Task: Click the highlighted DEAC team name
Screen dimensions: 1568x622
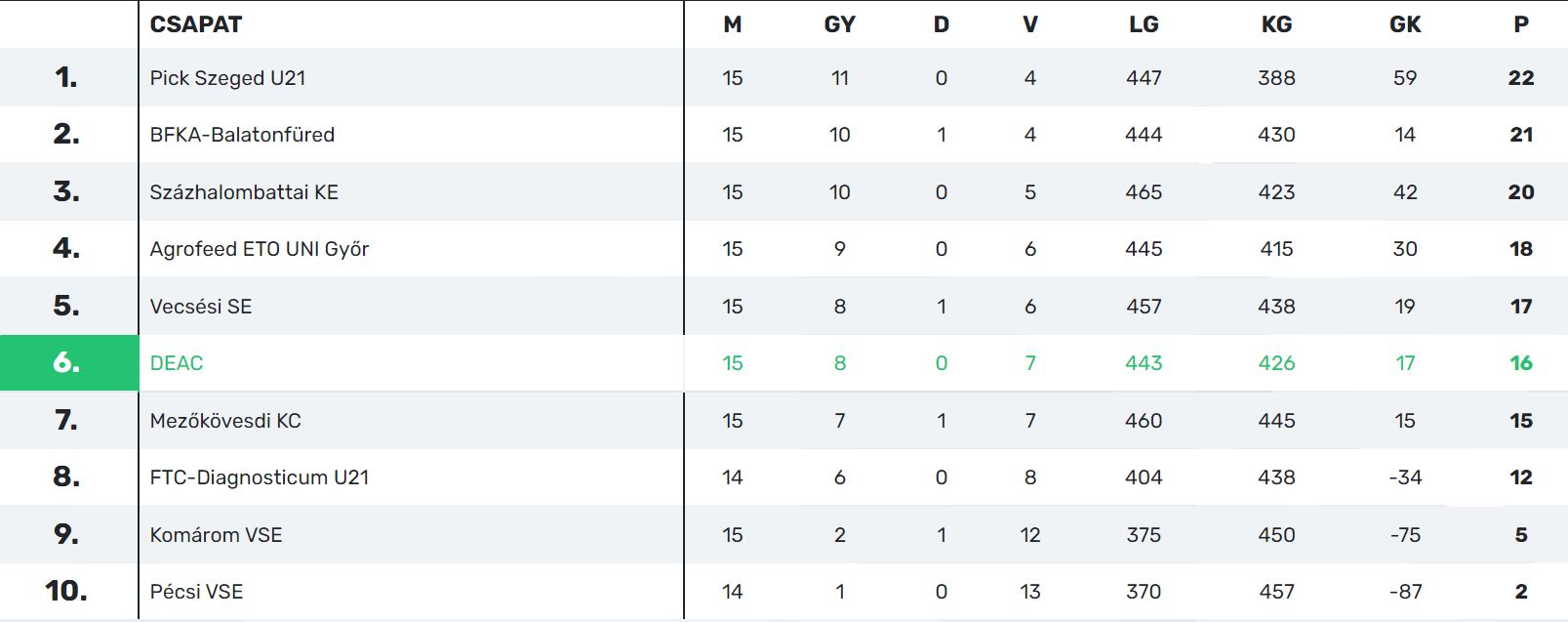Action: pos(177,363)
